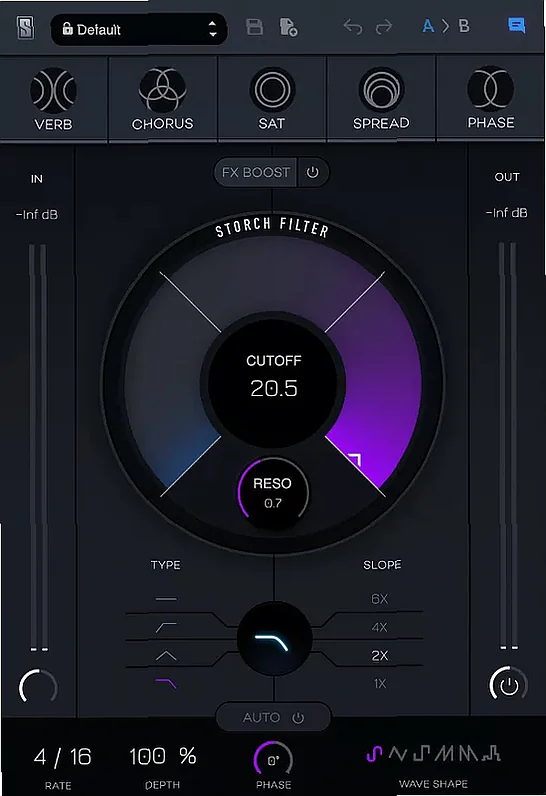The image size is (546, 796).
Task: Select the high-pass filter type icon
Action: 166,627
